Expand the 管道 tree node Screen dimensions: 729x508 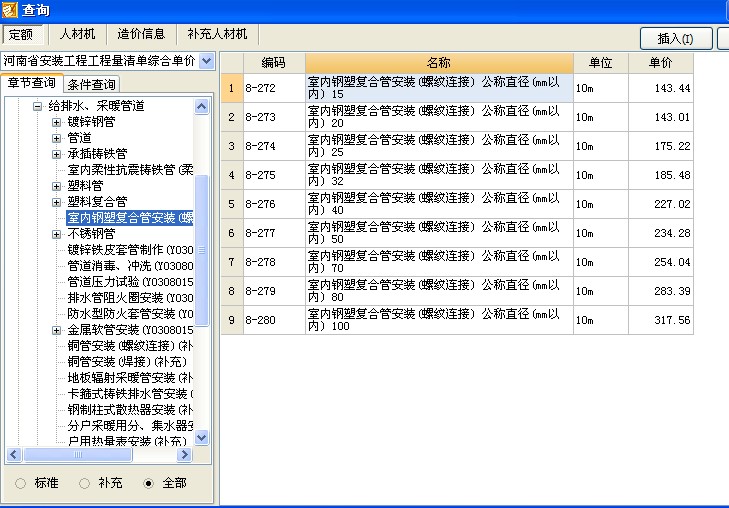(56, 138)
